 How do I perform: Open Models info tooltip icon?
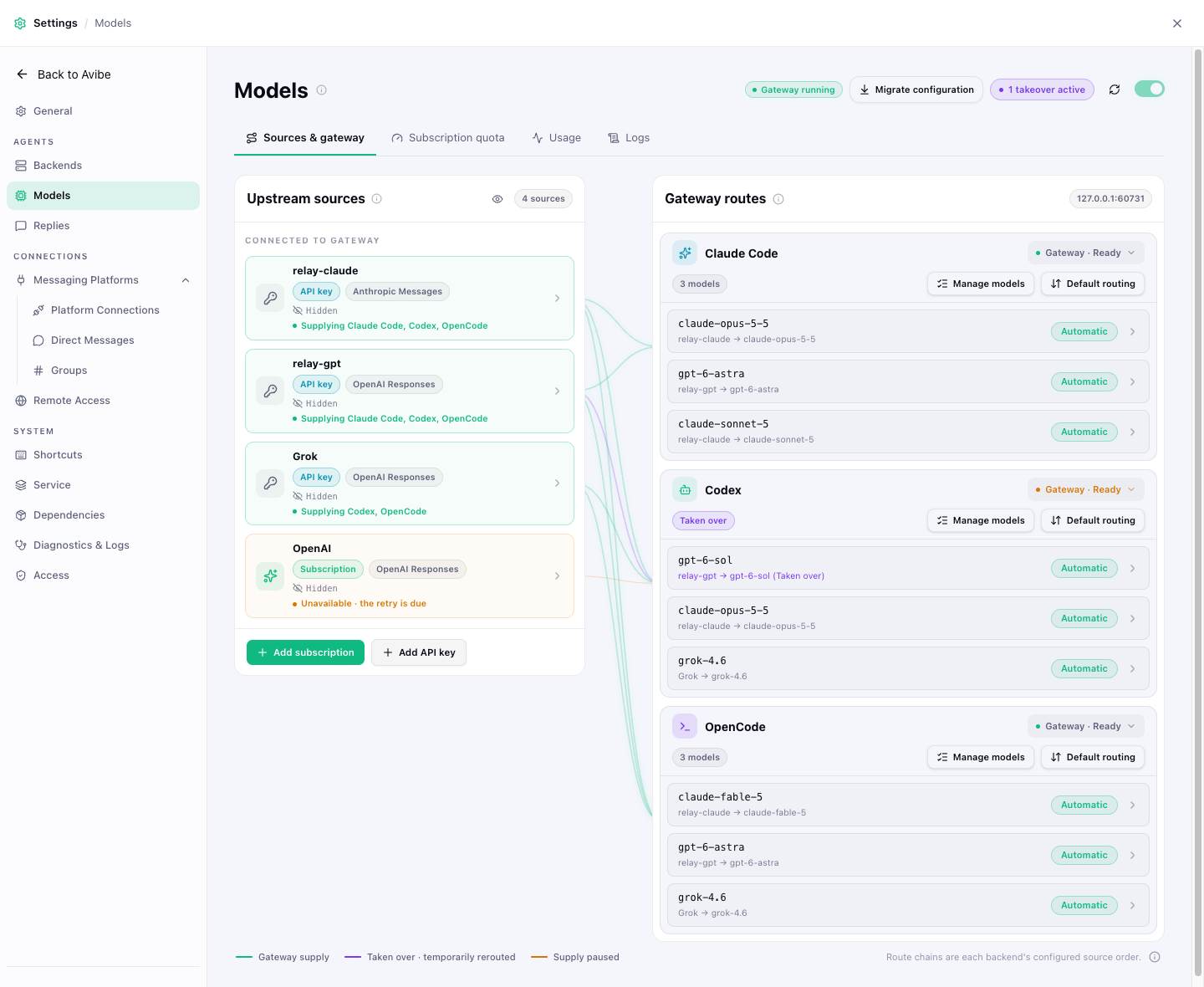point(322,90)
